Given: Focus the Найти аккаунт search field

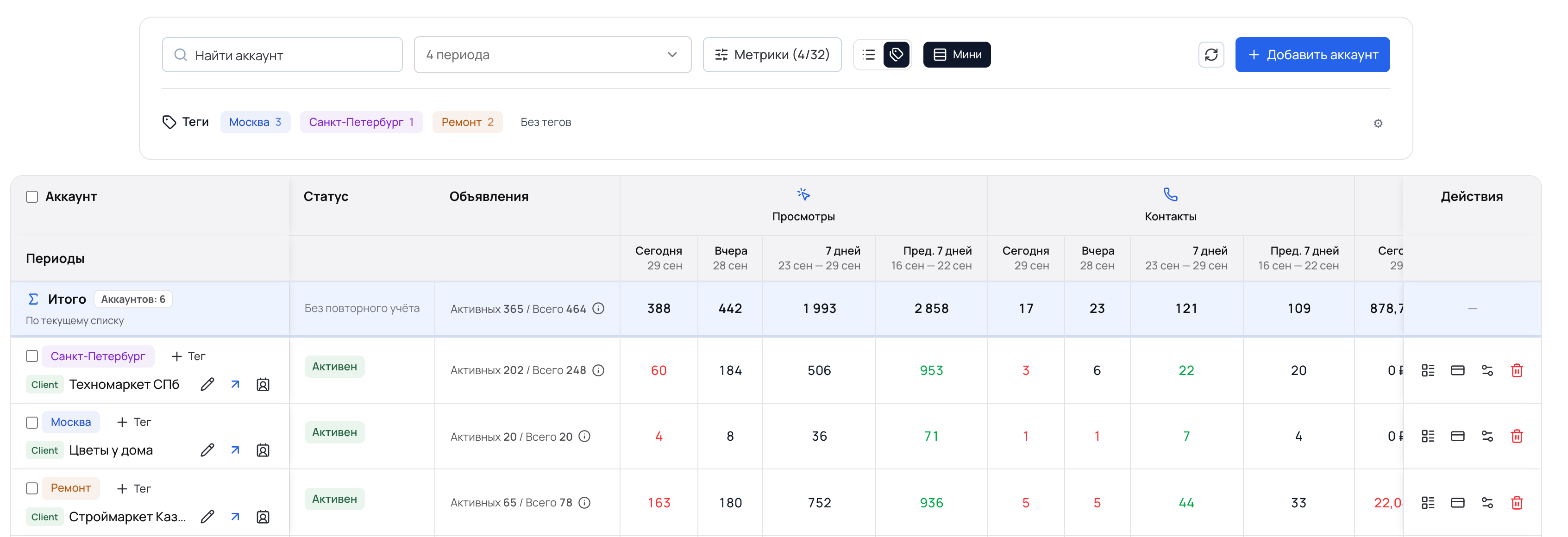Looking at the screenshot, I should click(282, 55).
